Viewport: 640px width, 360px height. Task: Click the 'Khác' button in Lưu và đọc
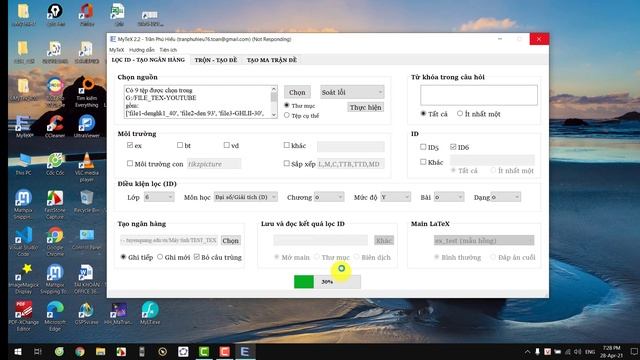[384, 240]
